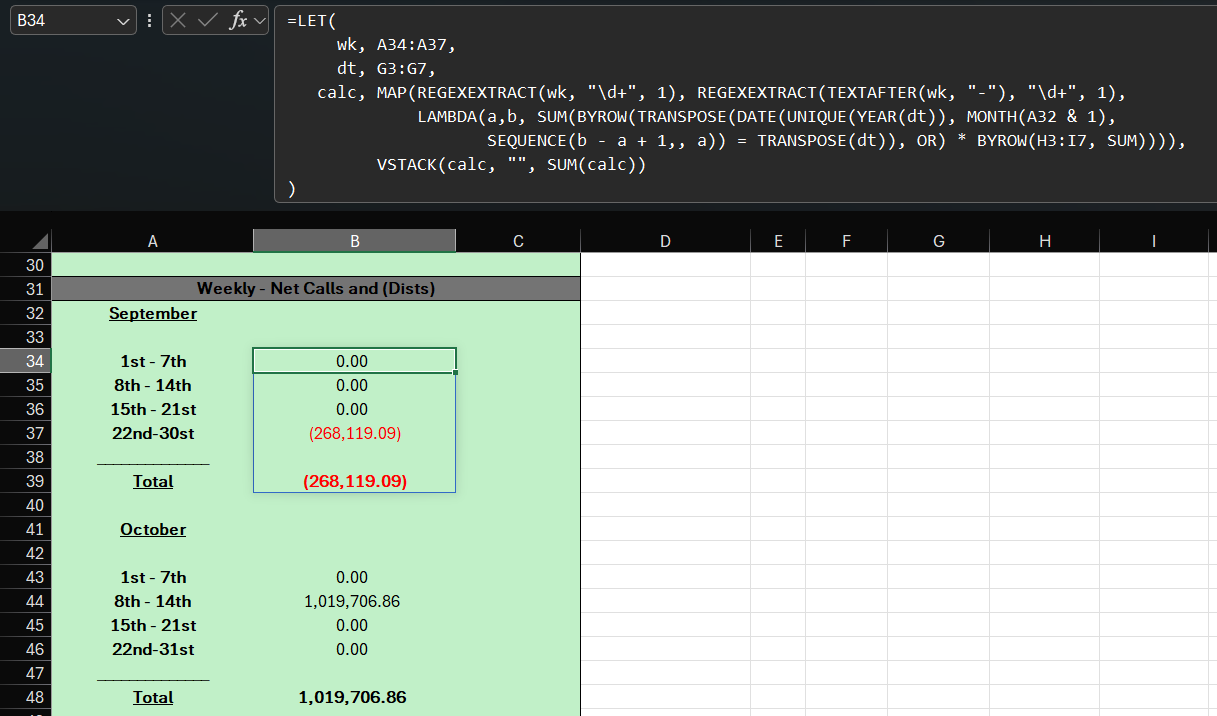Cancel the formula bar entry
Viewport: 1217px width, 716px height.
click(180, 20)
